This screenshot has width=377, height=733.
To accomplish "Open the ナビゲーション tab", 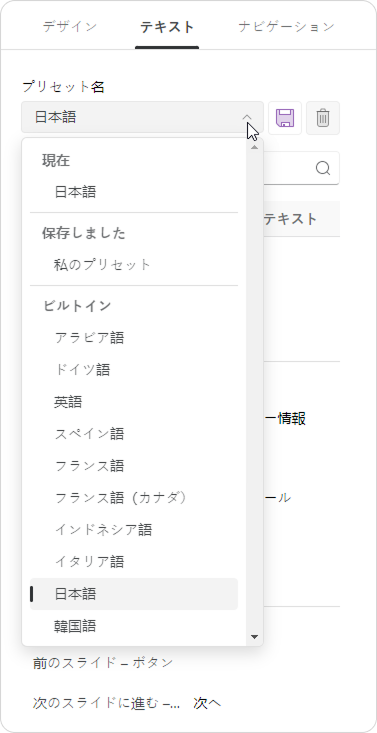I will 286,27.
